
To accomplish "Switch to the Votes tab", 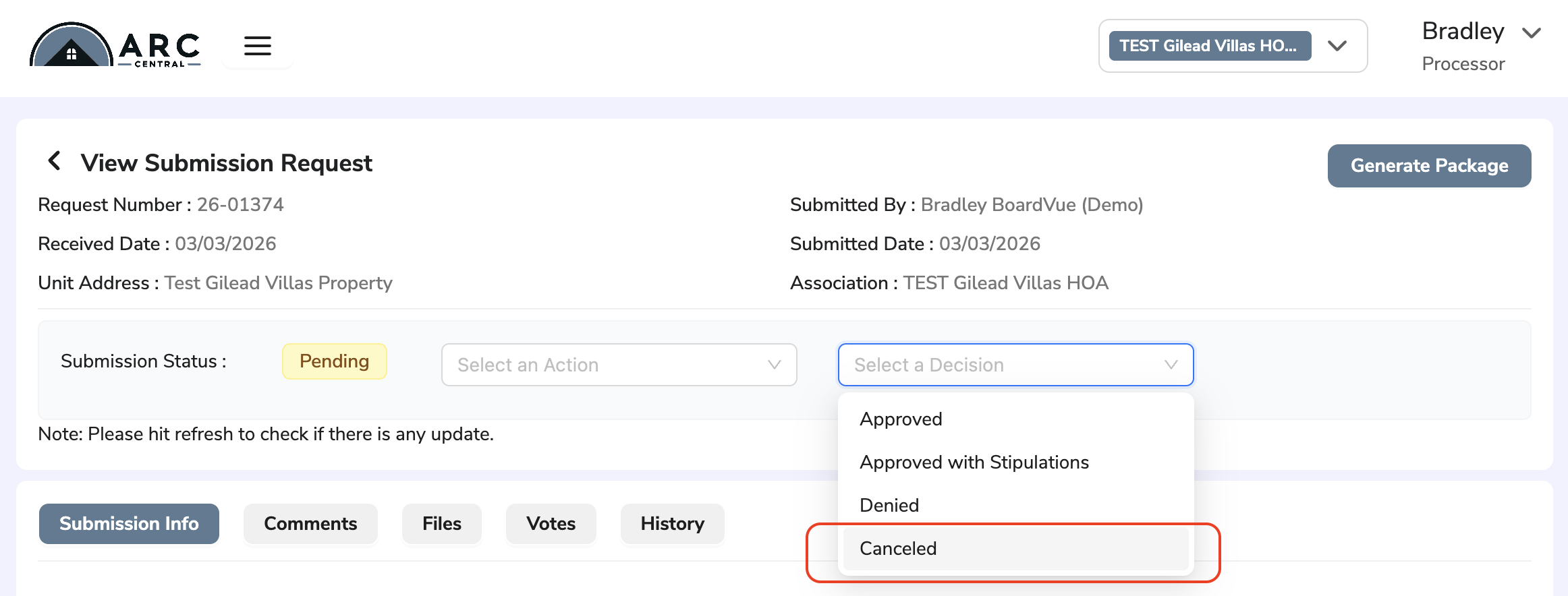I will click(x=551, y=524).
